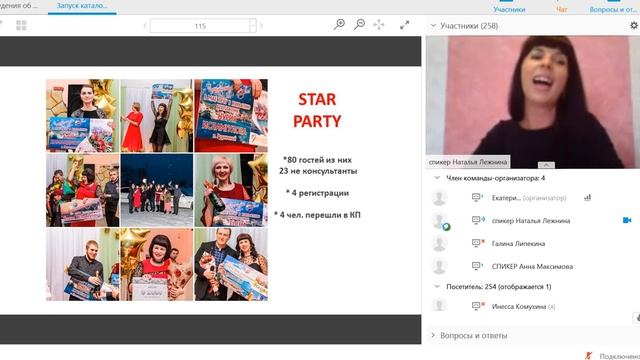The image size is (640, 360).
Task: Open the Чат top tab
Action: (562, 7)
